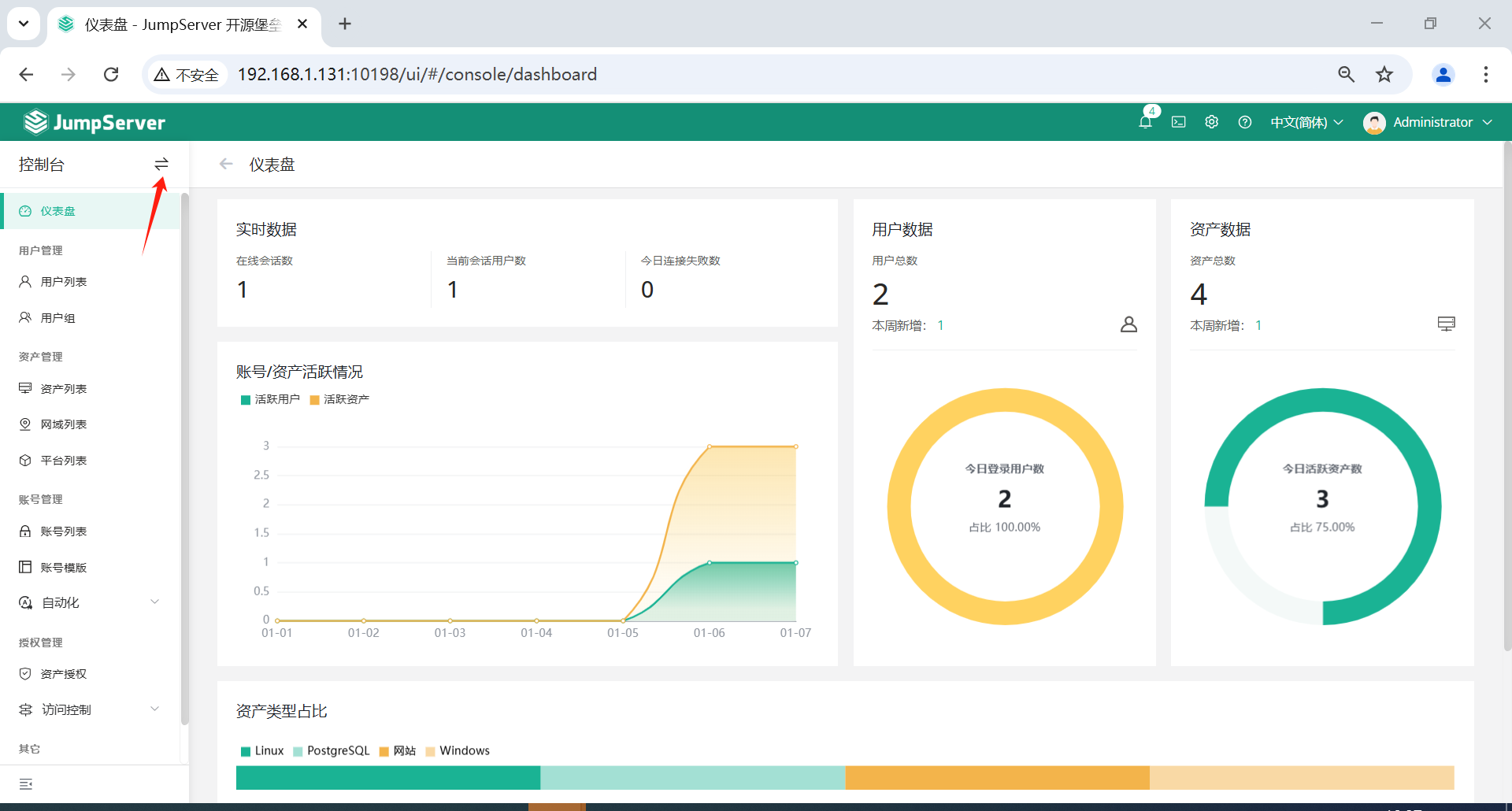Click the view switch icon beside 控制台
The width and height of the screenshot is (1512, 811).
click(161, 164)
